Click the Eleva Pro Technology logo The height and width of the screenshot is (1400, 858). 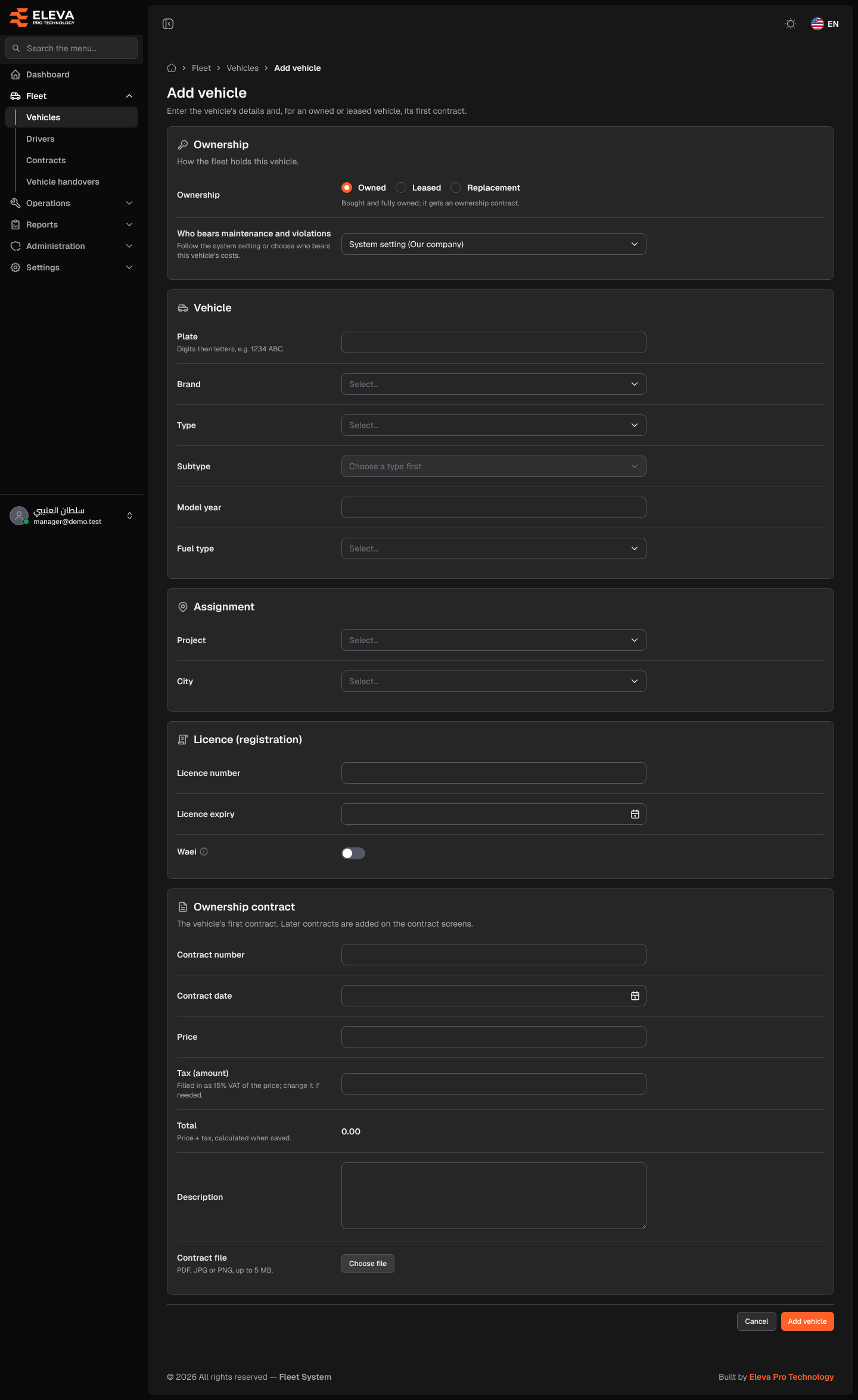pos(42,17)
